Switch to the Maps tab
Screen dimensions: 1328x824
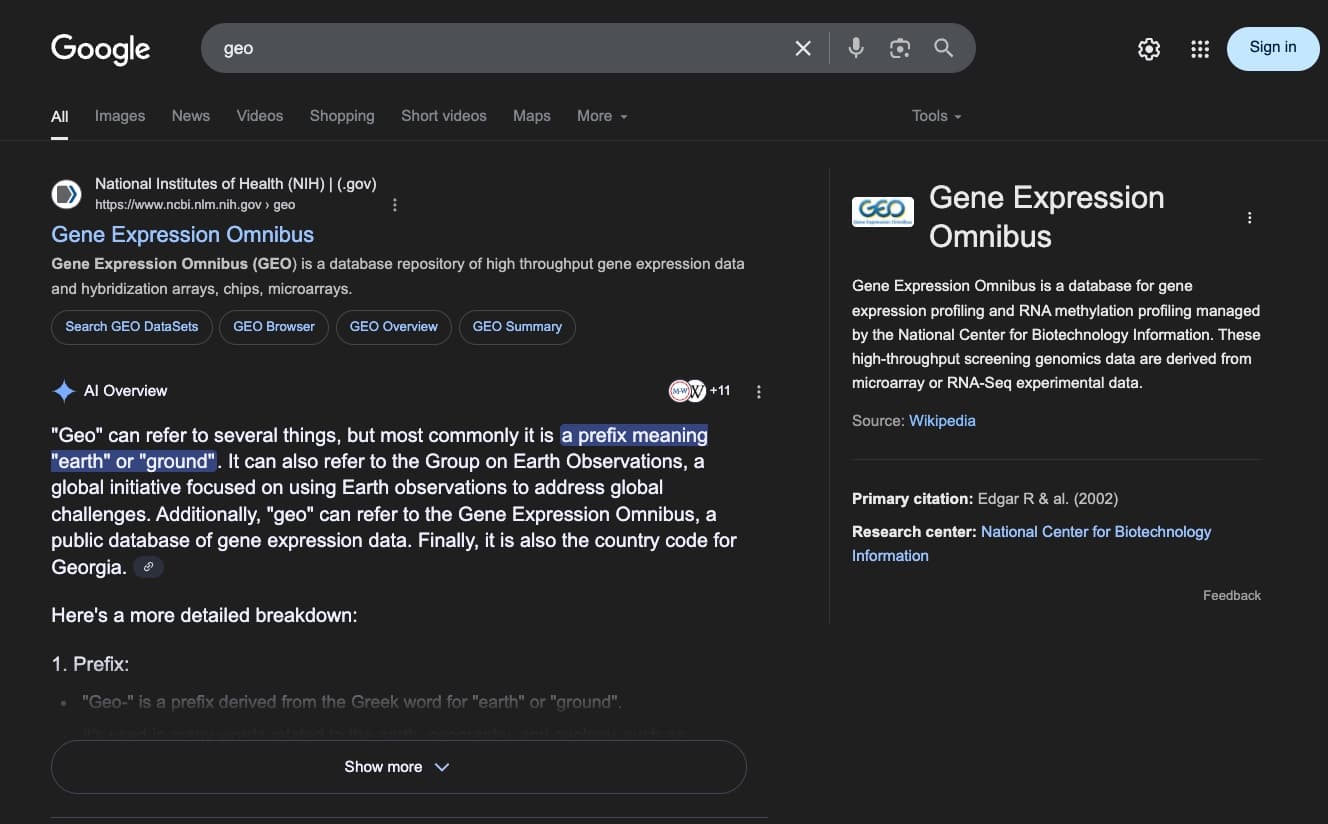click(x=532, y=116)
